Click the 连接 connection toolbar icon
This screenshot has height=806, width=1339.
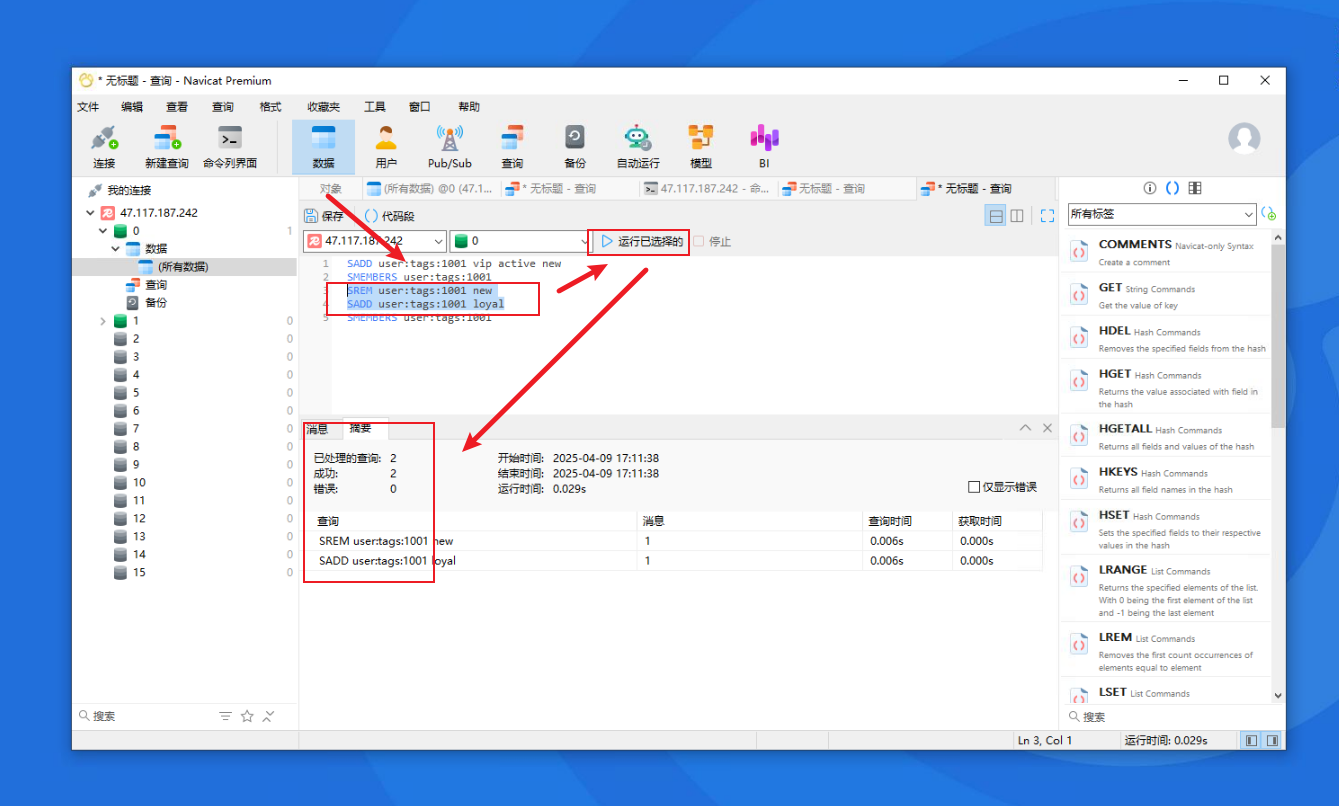[x=104, y=147]
